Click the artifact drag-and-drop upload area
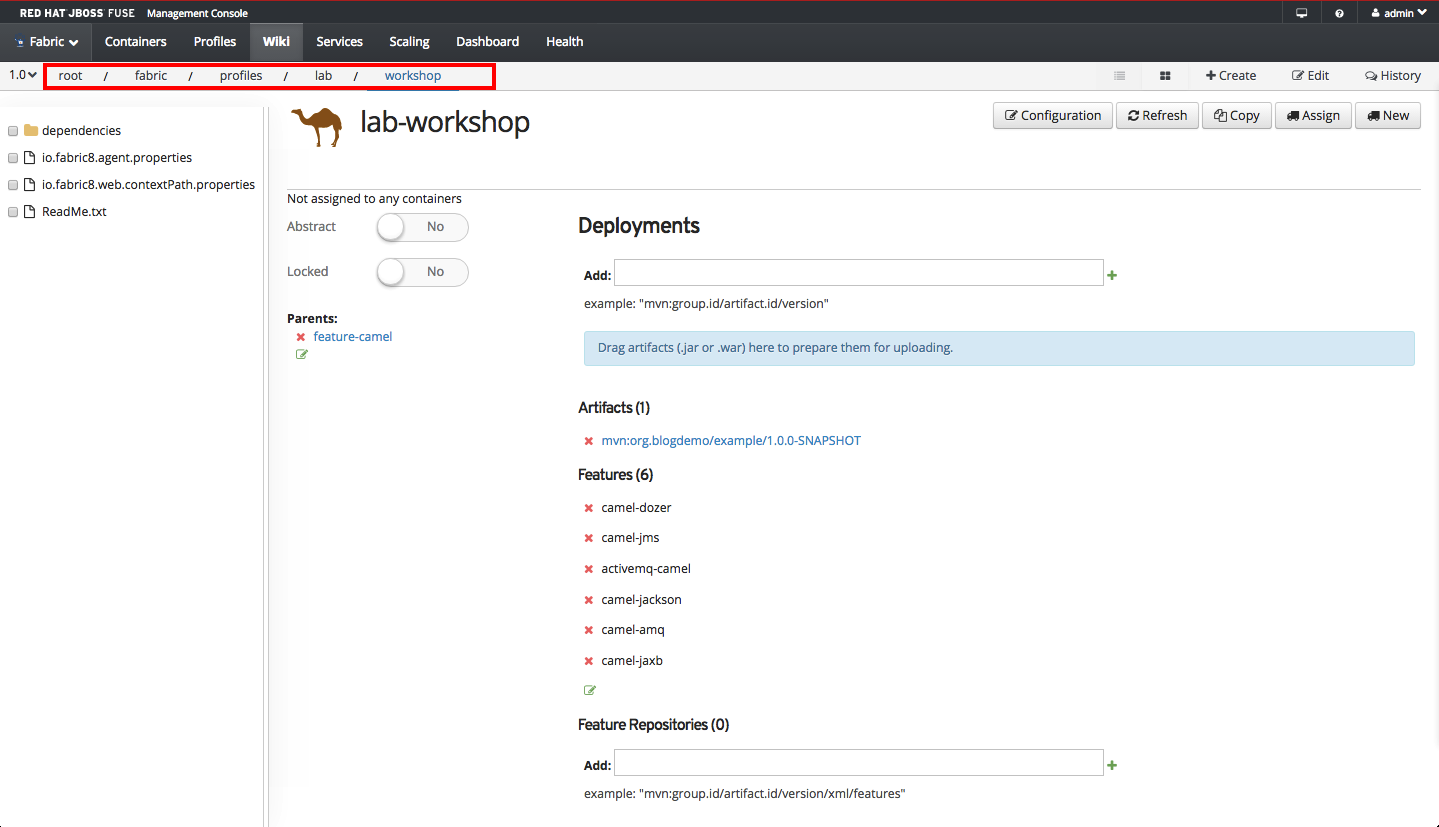The height and width of the screenshot is (827, 1439). click(x=999, y=348)
